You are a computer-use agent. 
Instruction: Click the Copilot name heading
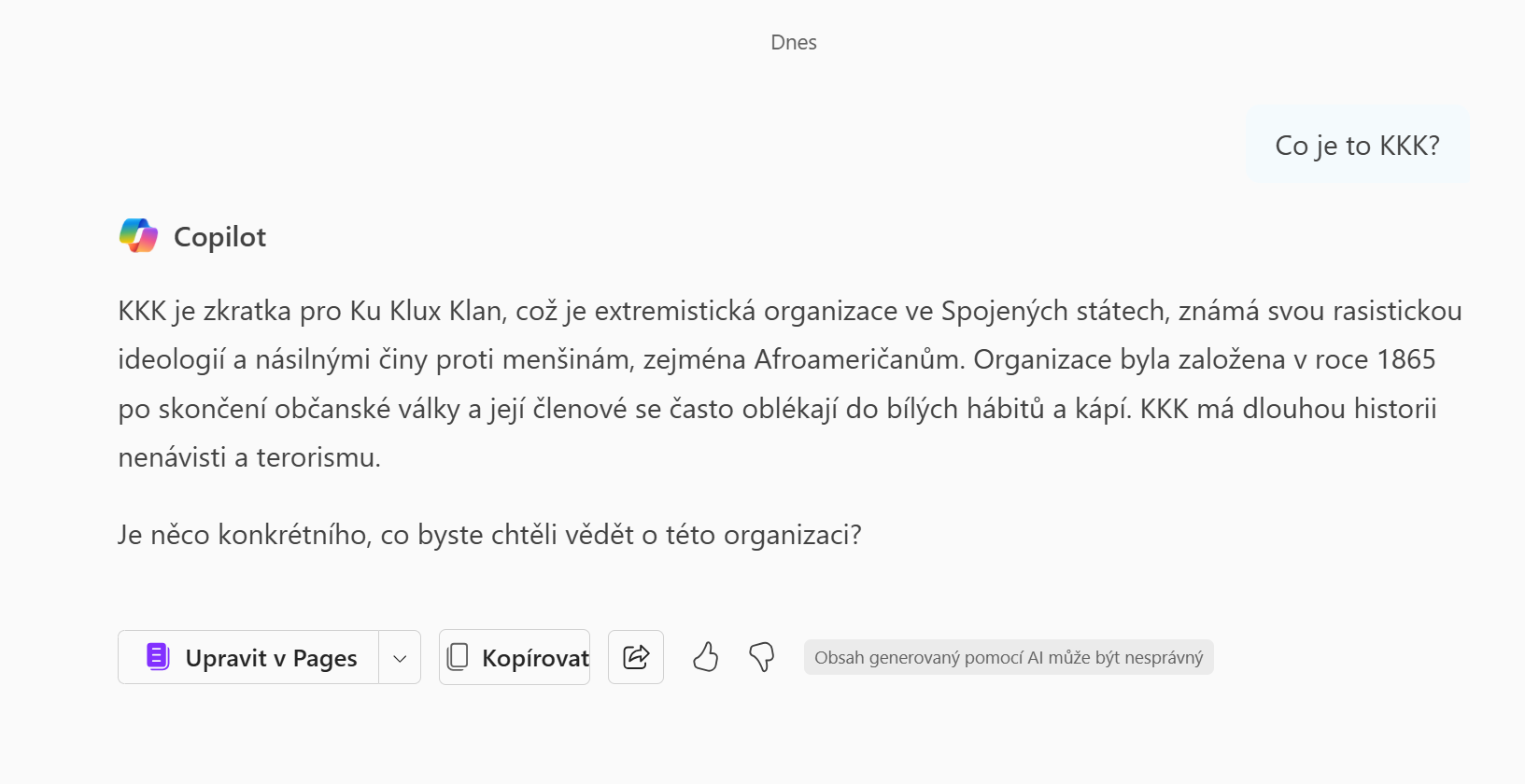pyautogui.click(x=219, y=237)
